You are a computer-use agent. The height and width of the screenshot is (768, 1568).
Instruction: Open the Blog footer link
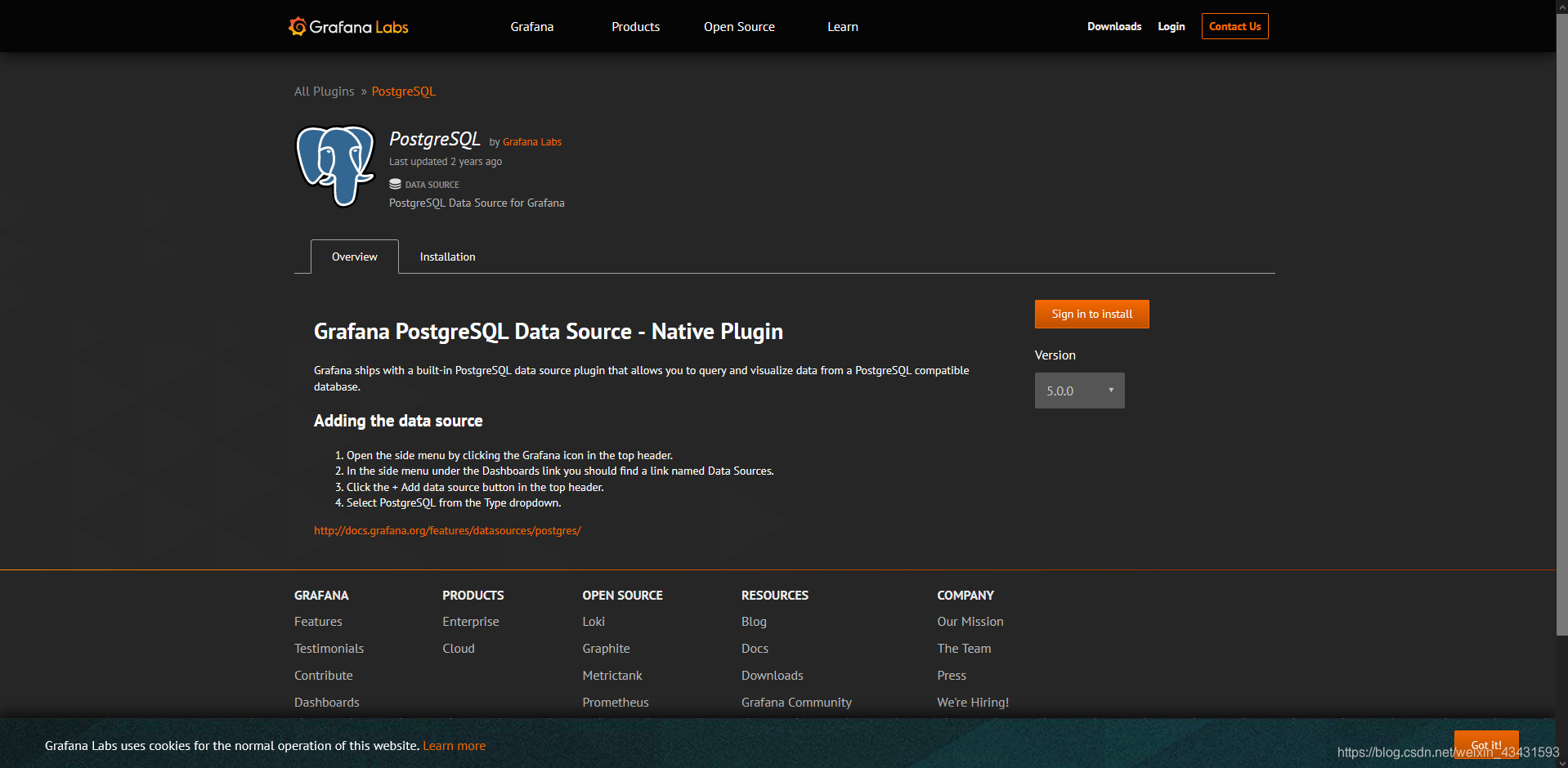point(754,622)
